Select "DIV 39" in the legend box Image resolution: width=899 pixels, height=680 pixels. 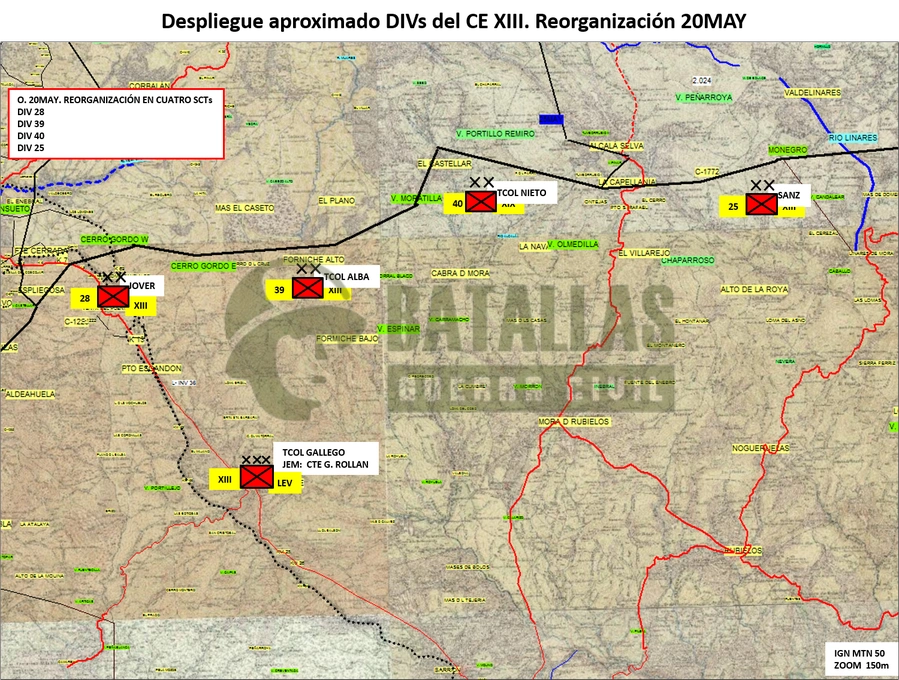pos(31,124)
